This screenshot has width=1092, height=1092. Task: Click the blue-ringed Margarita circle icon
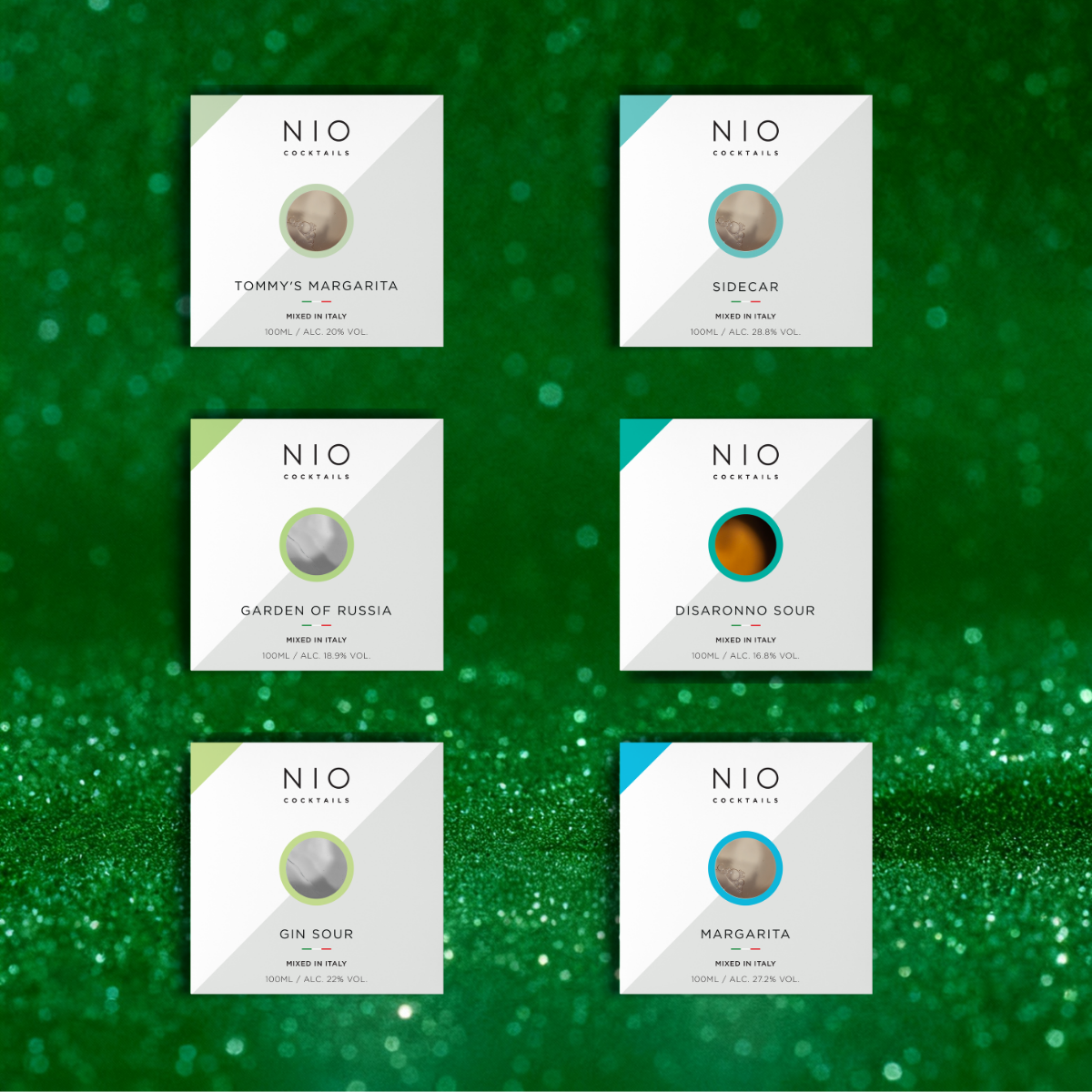[745, 868]
